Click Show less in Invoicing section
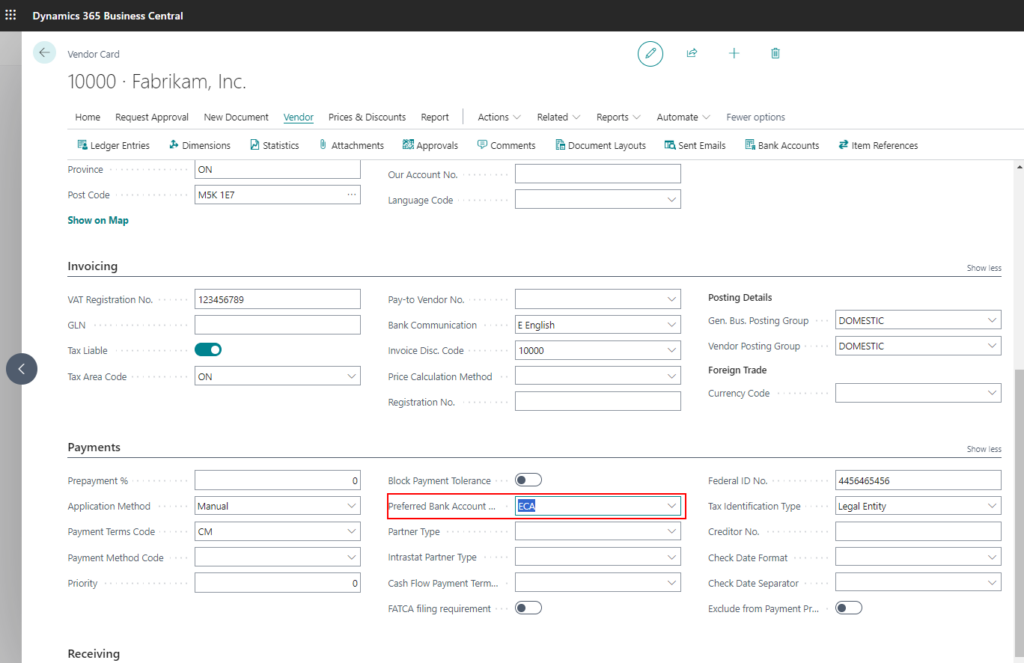The height and width of the screenshot is (663, 1024). tap(984, 268)
